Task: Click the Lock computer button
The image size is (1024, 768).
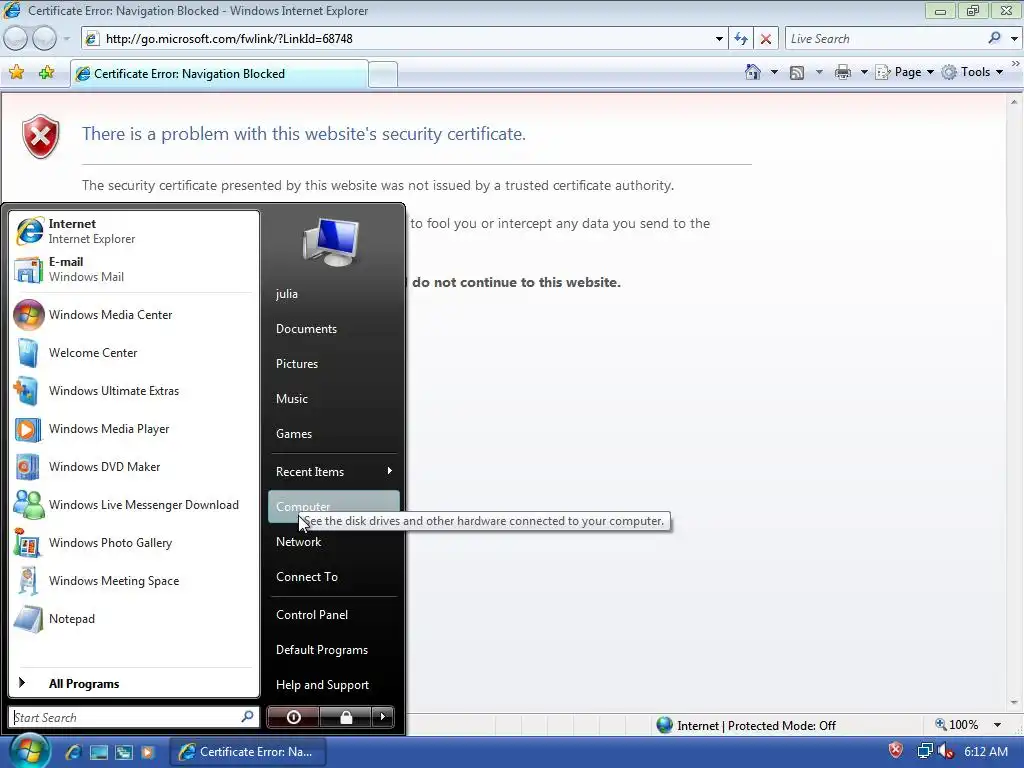Action: [346, 717]
